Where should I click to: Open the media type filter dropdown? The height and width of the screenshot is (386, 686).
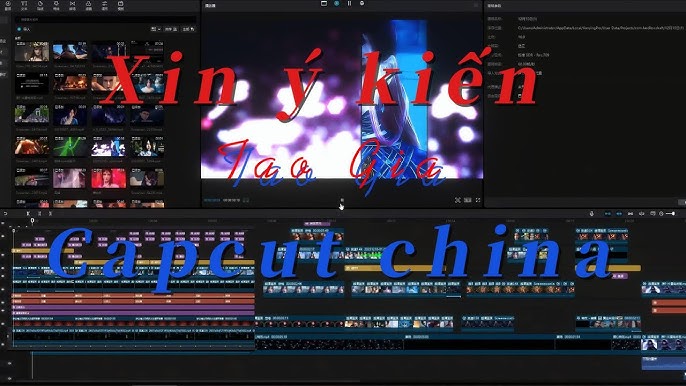(189, 29)
